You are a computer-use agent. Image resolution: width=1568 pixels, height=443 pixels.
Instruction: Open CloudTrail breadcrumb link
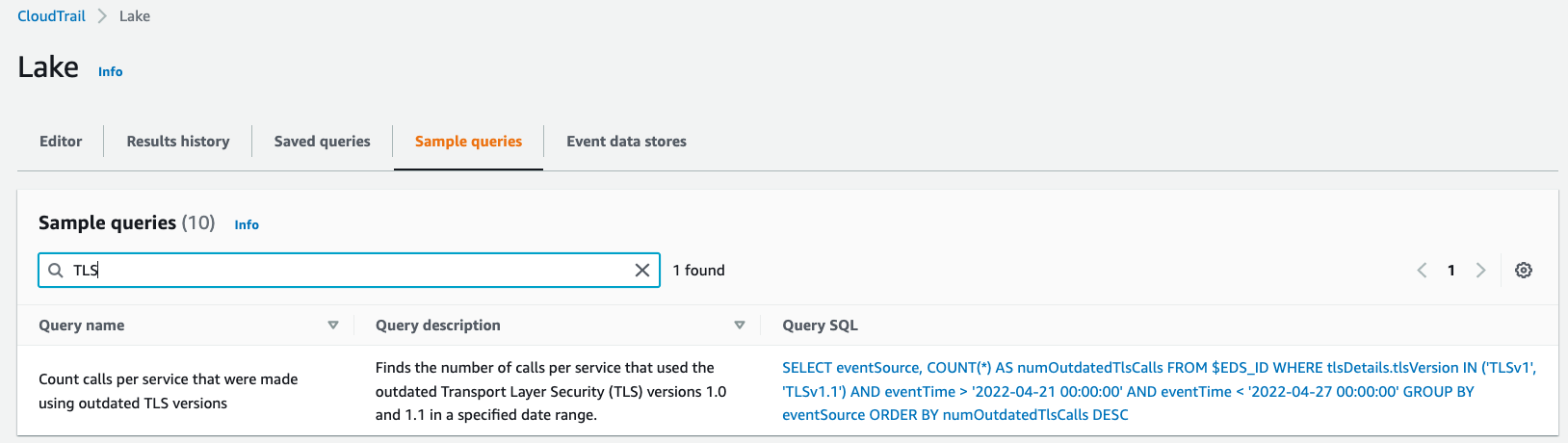pos(51,16)
